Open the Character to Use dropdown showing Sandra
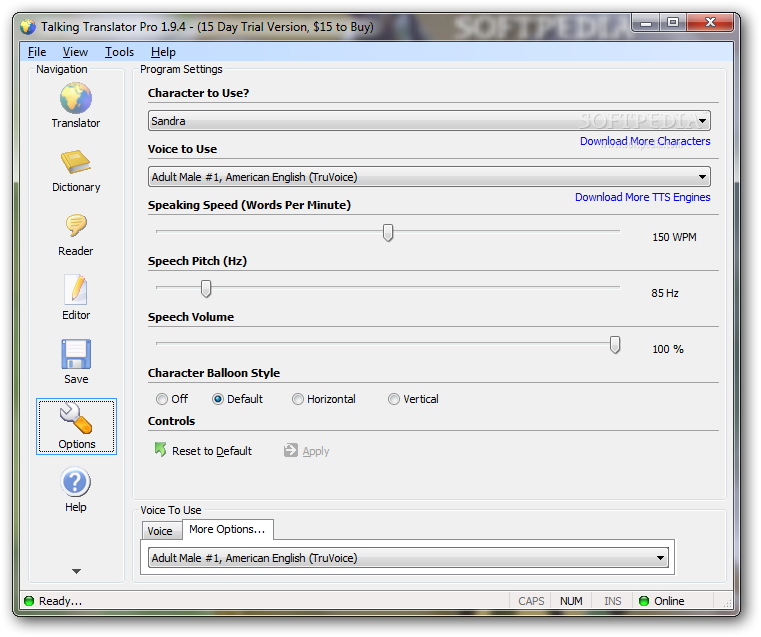 pyautogui.click(x=429, y=121)
